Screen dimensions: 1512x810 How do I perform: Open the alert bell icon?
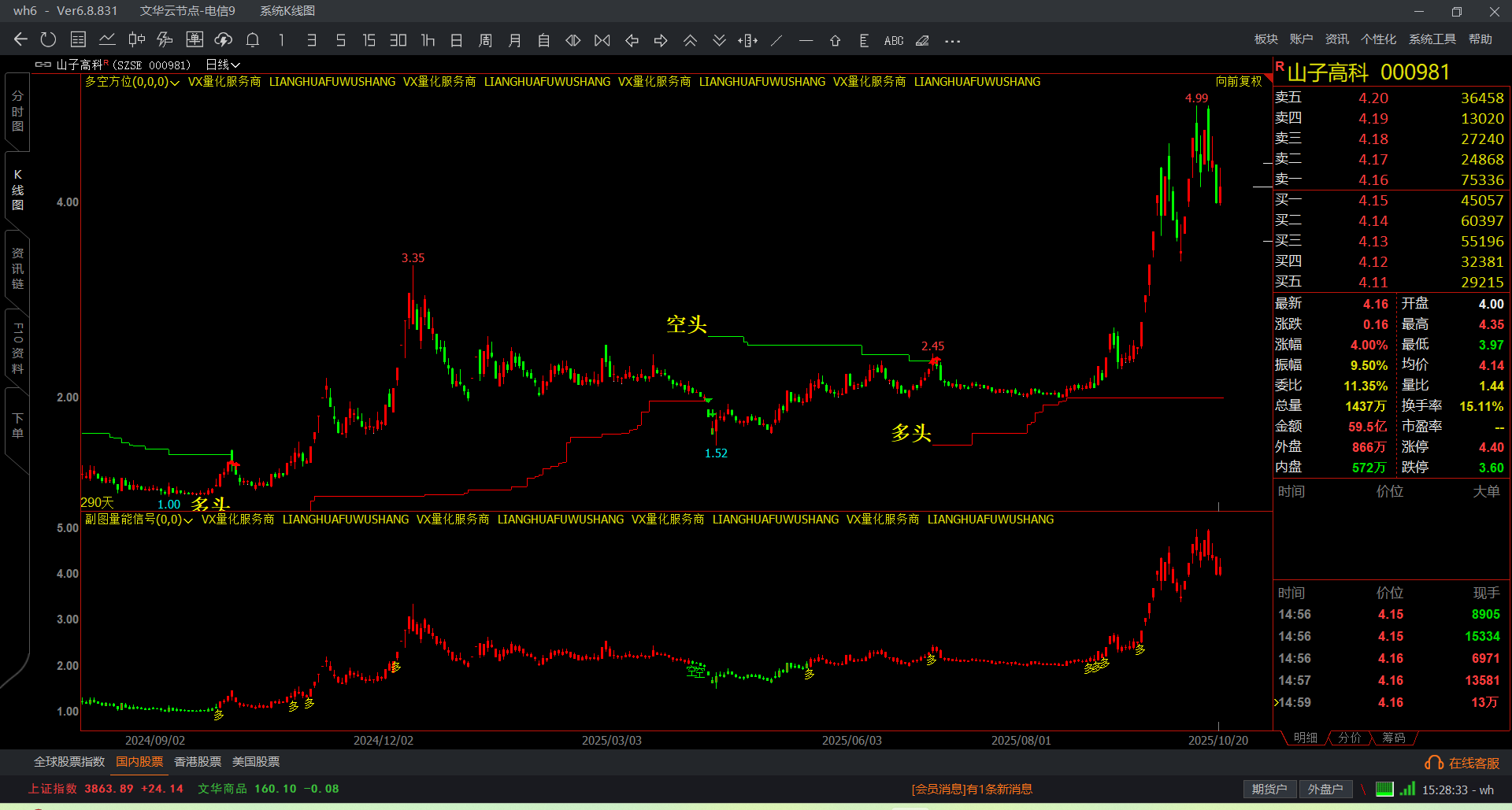point(253,40)
